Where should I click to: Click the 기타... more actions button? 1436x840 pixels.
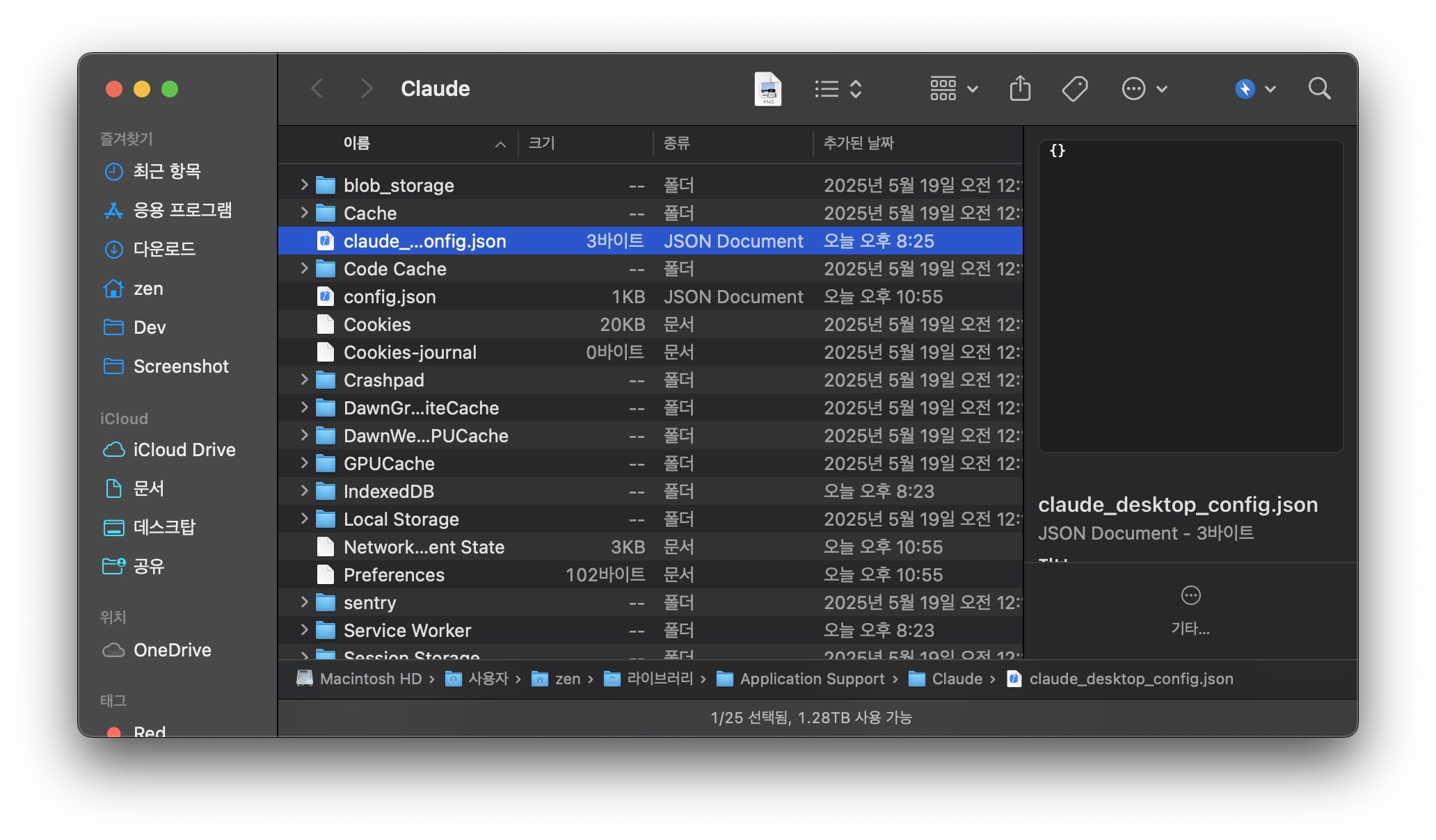point(1190,611)
